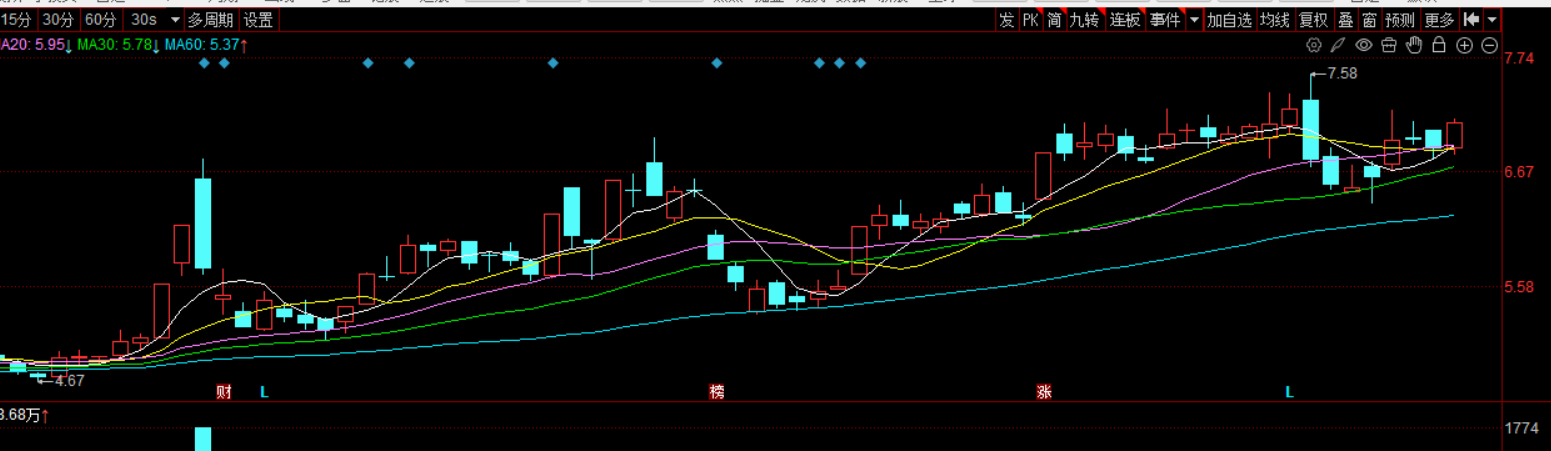Open the 更多 more menu

click(x=1440, y=19)
